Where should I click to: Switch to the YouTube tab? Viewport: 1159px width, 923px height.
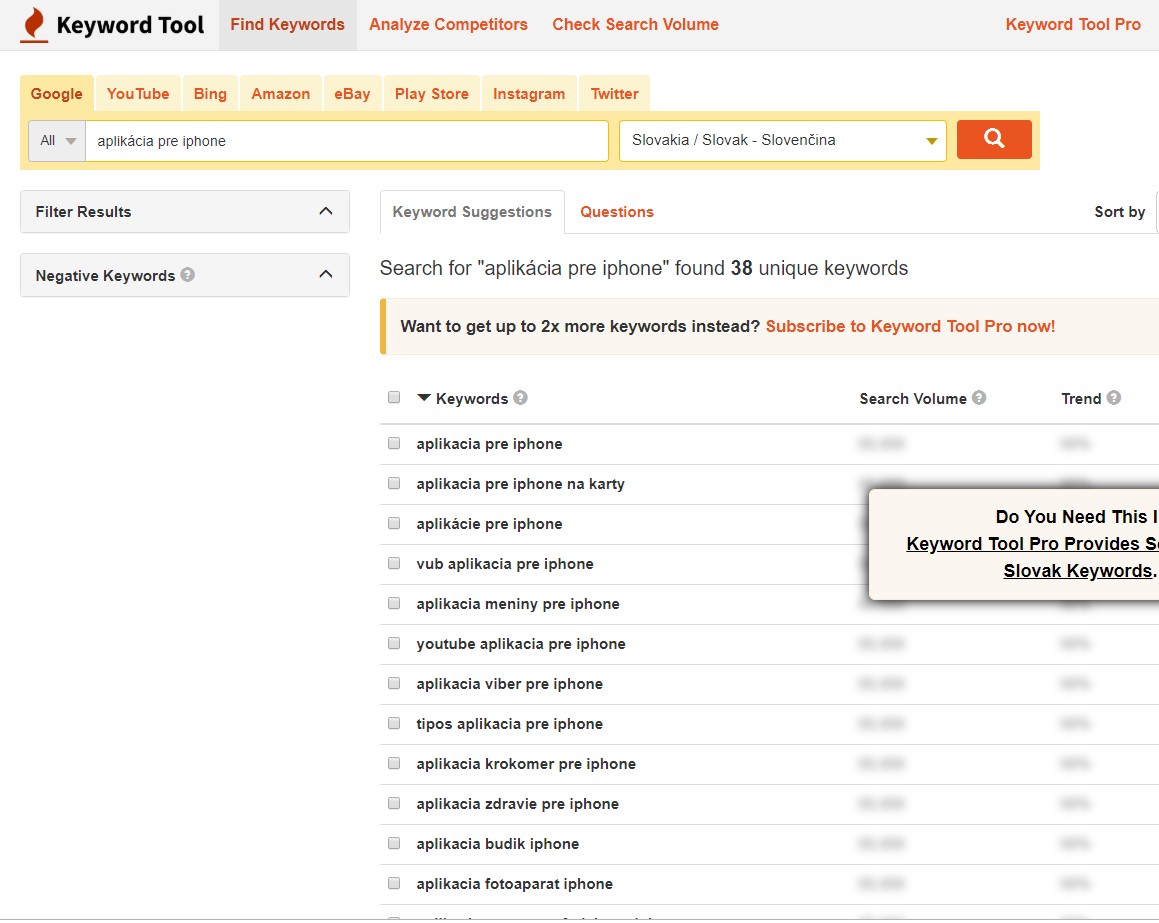[x=138, y=94]
